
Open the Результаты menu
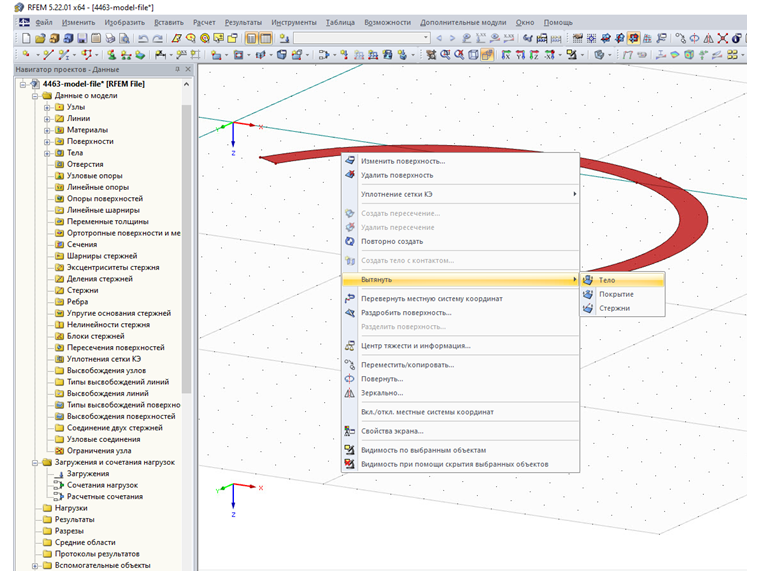pyautogui.click(x=243, y=22)
